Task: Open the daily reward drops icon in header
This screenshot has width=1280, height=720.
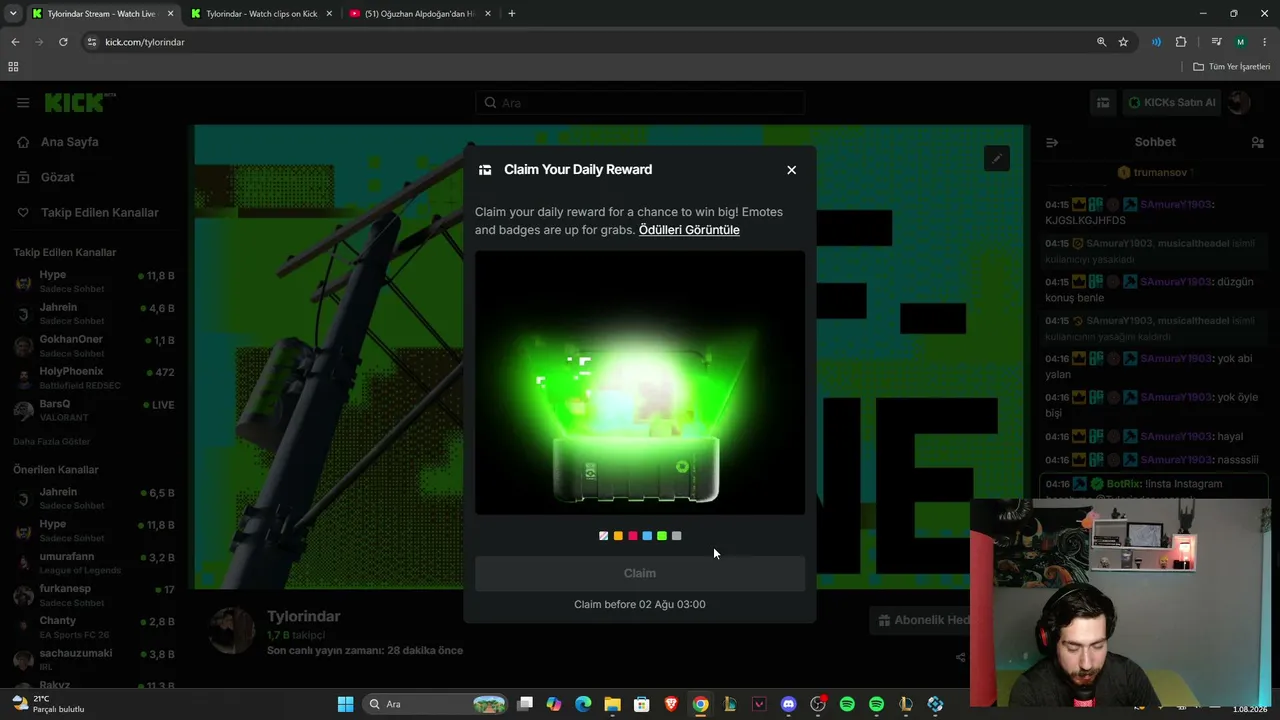Action: pyautogui.click(x=1103, y=102)
